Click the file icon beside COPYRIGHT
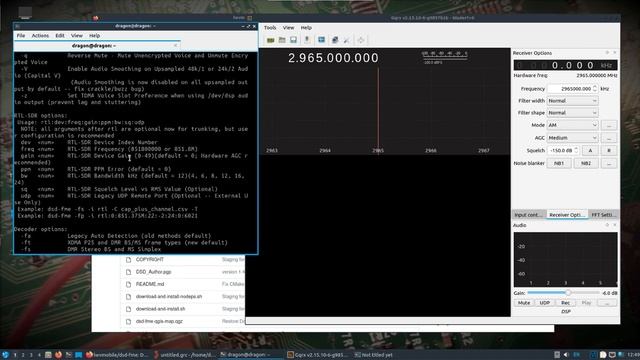 (x=129, y=260)
